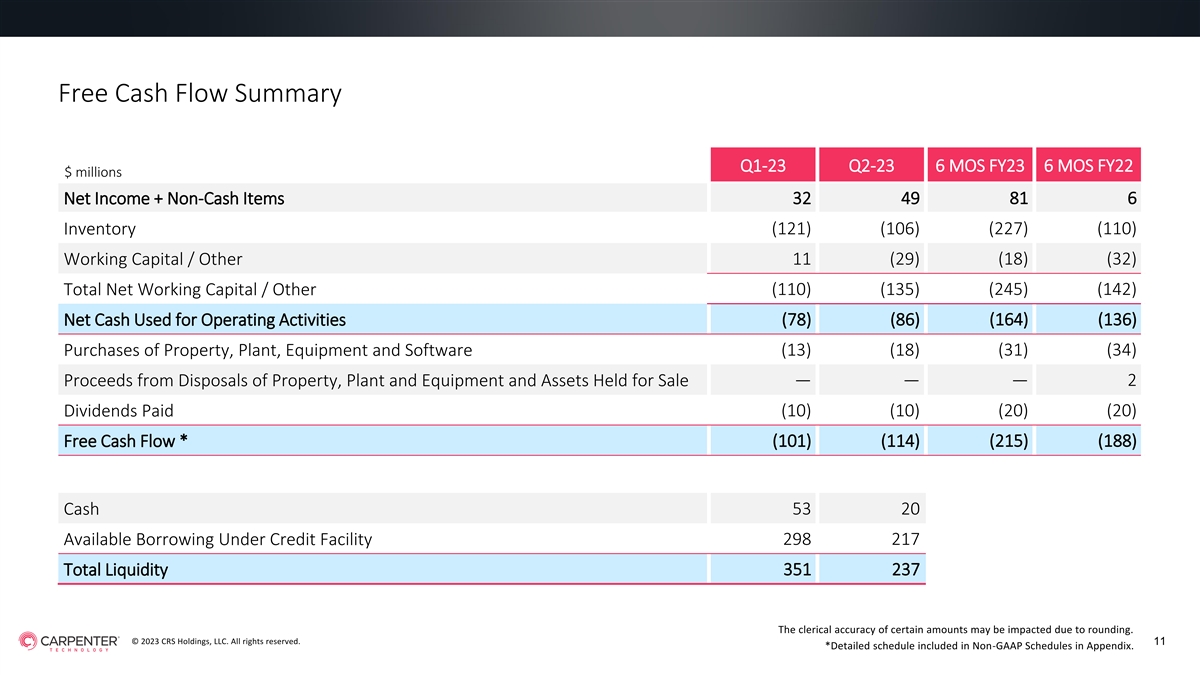Select the Working Capital / Other row label
Image resolution: width=1200 pixels, height=675 pixels.
[x=153, y=259]
